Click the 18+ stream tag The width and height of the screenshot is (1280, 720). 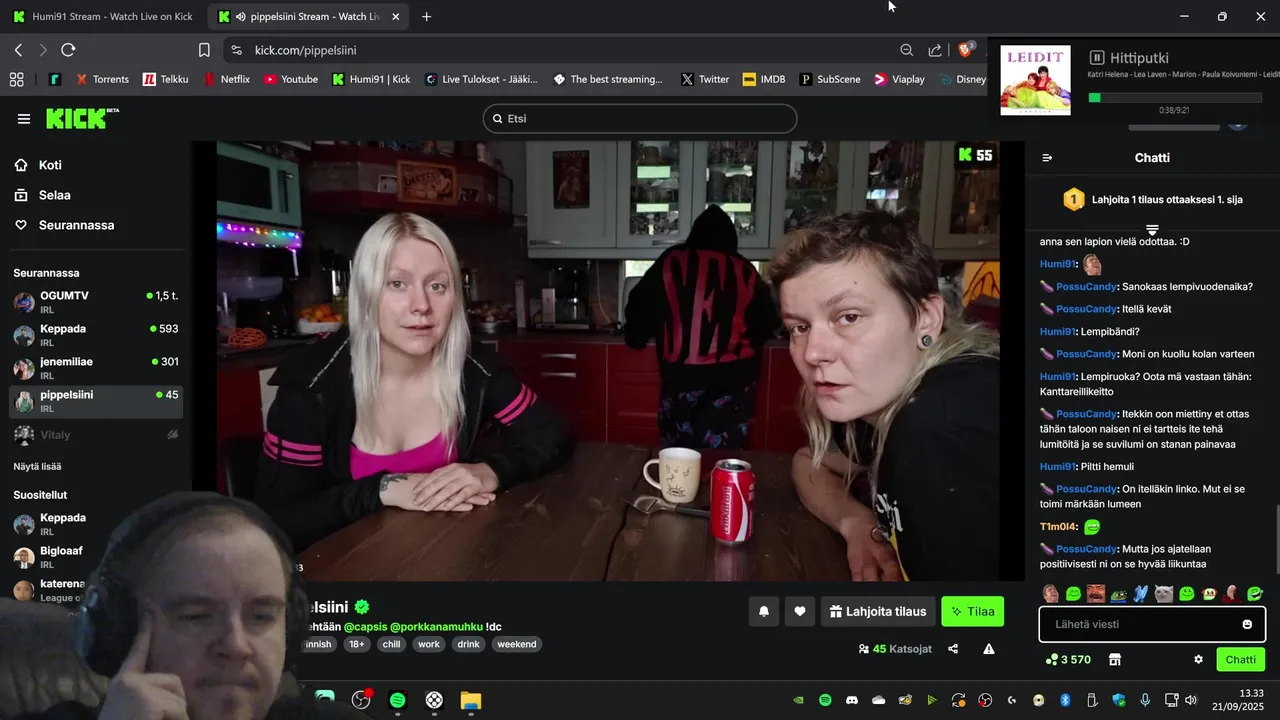point(357,644)
